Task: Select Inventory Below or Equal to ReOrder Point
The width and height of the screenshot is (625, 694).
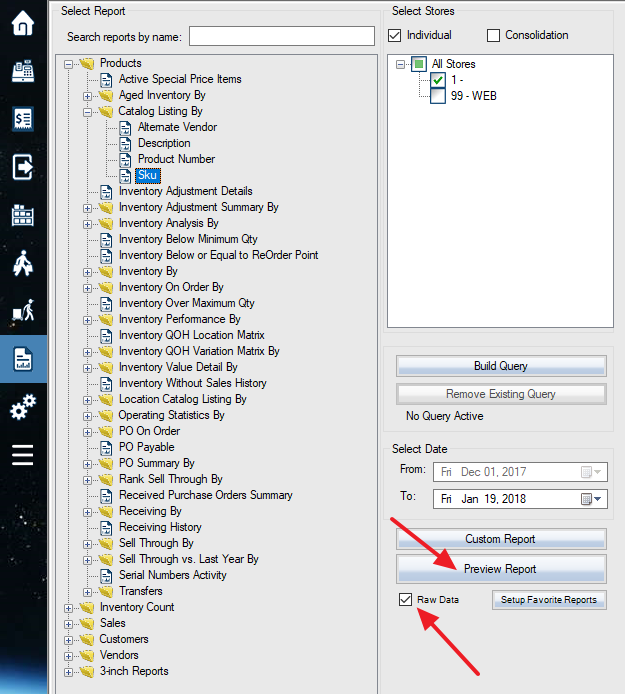Action: click(218, 255)
